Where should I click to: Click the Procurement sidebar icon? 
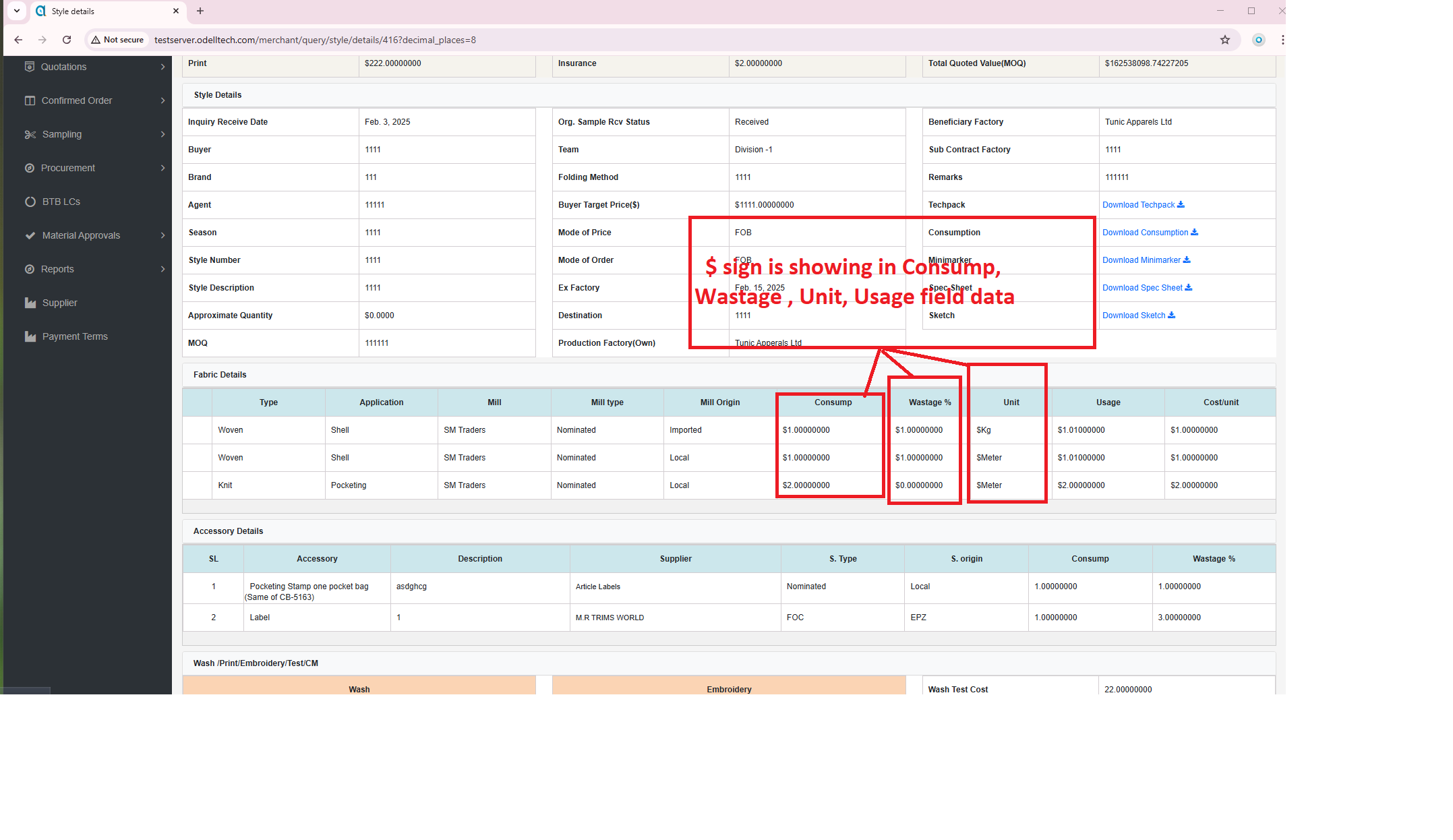(30, 168)
